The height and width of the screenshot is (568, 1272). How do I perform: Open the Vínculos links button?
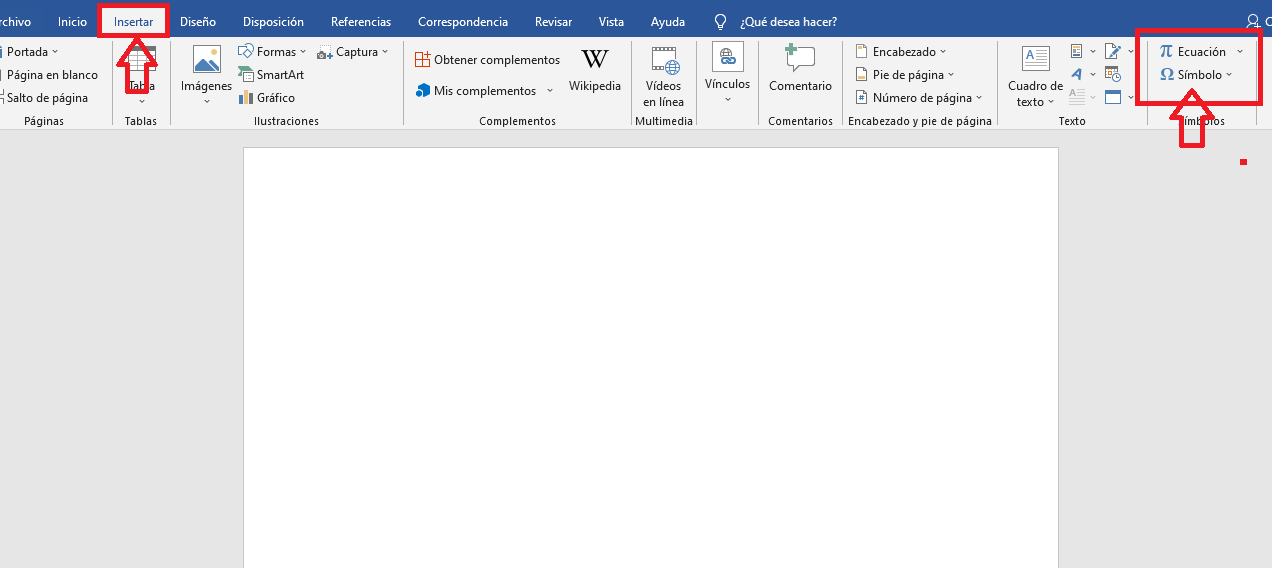(727, 72)
